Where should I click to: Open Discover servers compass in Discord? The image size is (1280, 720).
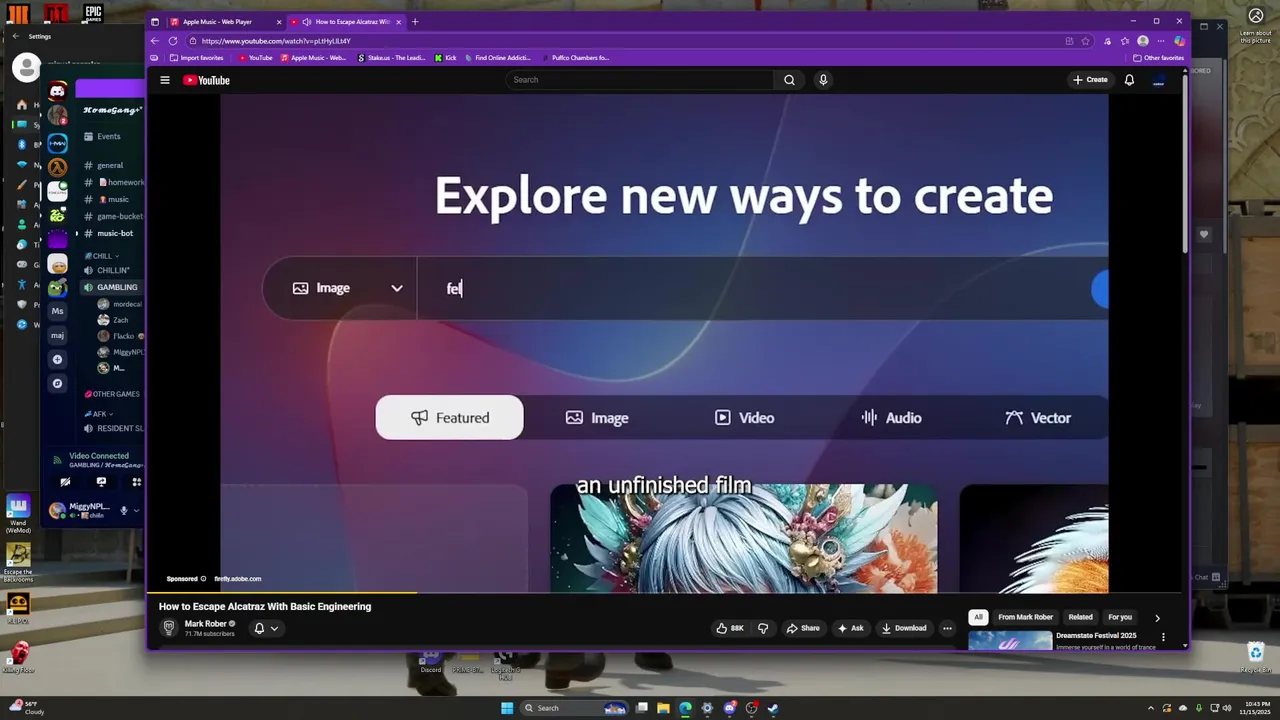58,383
